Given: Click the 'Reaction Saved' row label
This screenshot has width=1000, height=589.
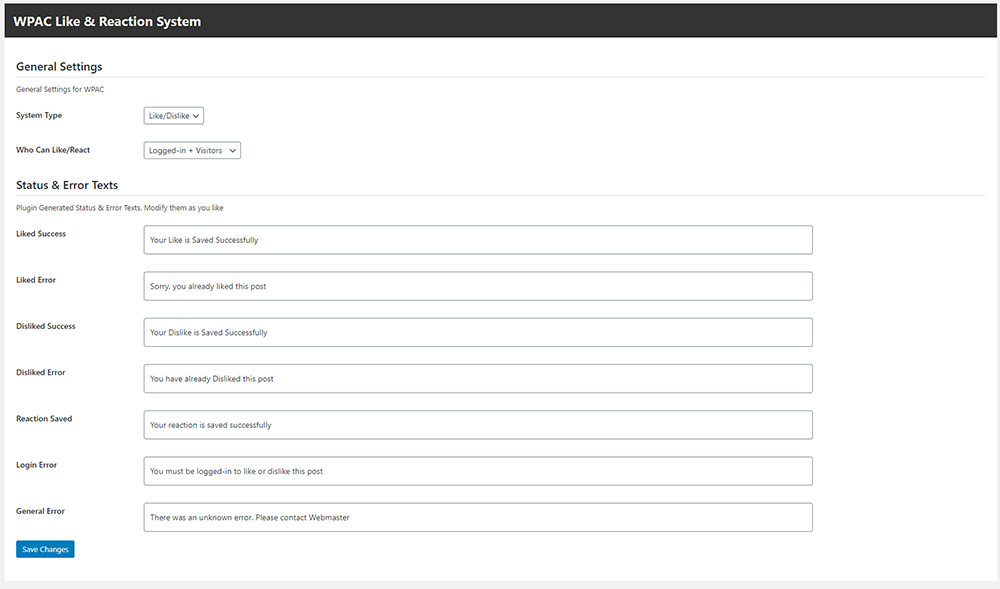Looking at the screenshot, I should (x=44, y=419).
